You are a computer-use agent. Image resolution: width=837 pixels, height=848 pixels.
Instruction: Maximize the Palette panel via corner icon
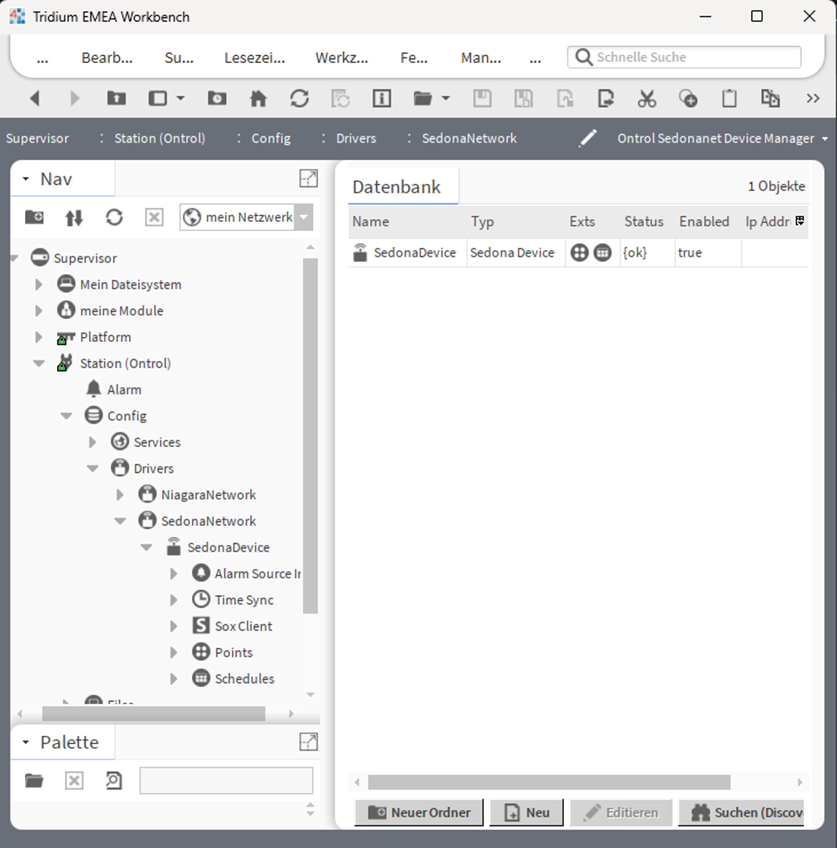309,741
